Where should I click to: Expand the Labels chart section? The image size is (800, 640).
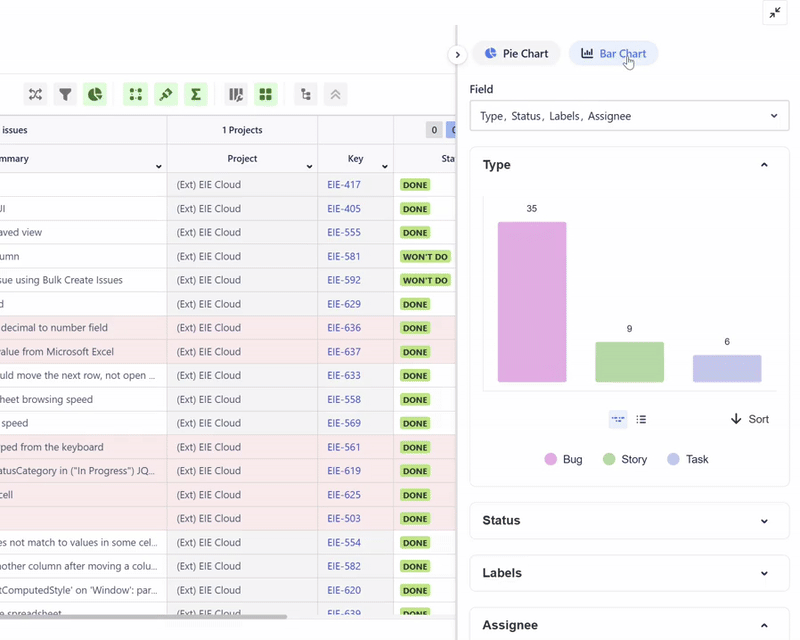[629, 573]
